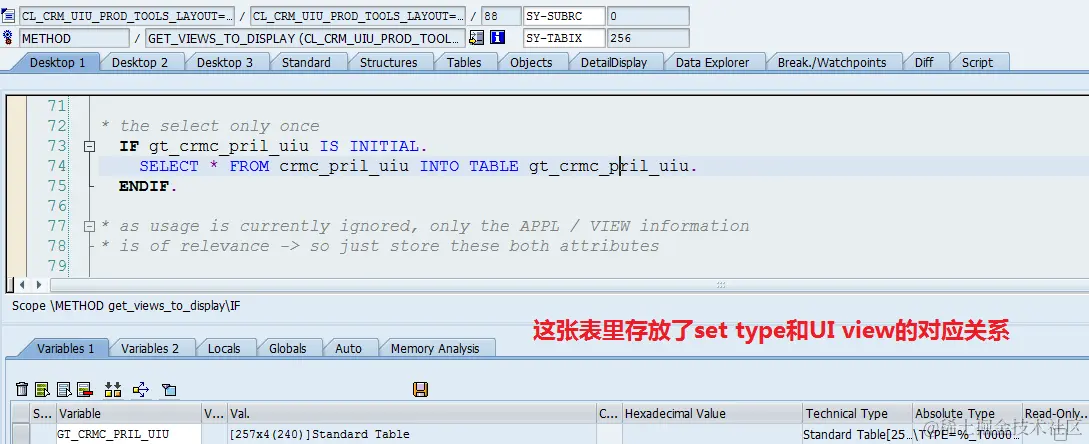Click the line number field showing 88

point(500,15)
